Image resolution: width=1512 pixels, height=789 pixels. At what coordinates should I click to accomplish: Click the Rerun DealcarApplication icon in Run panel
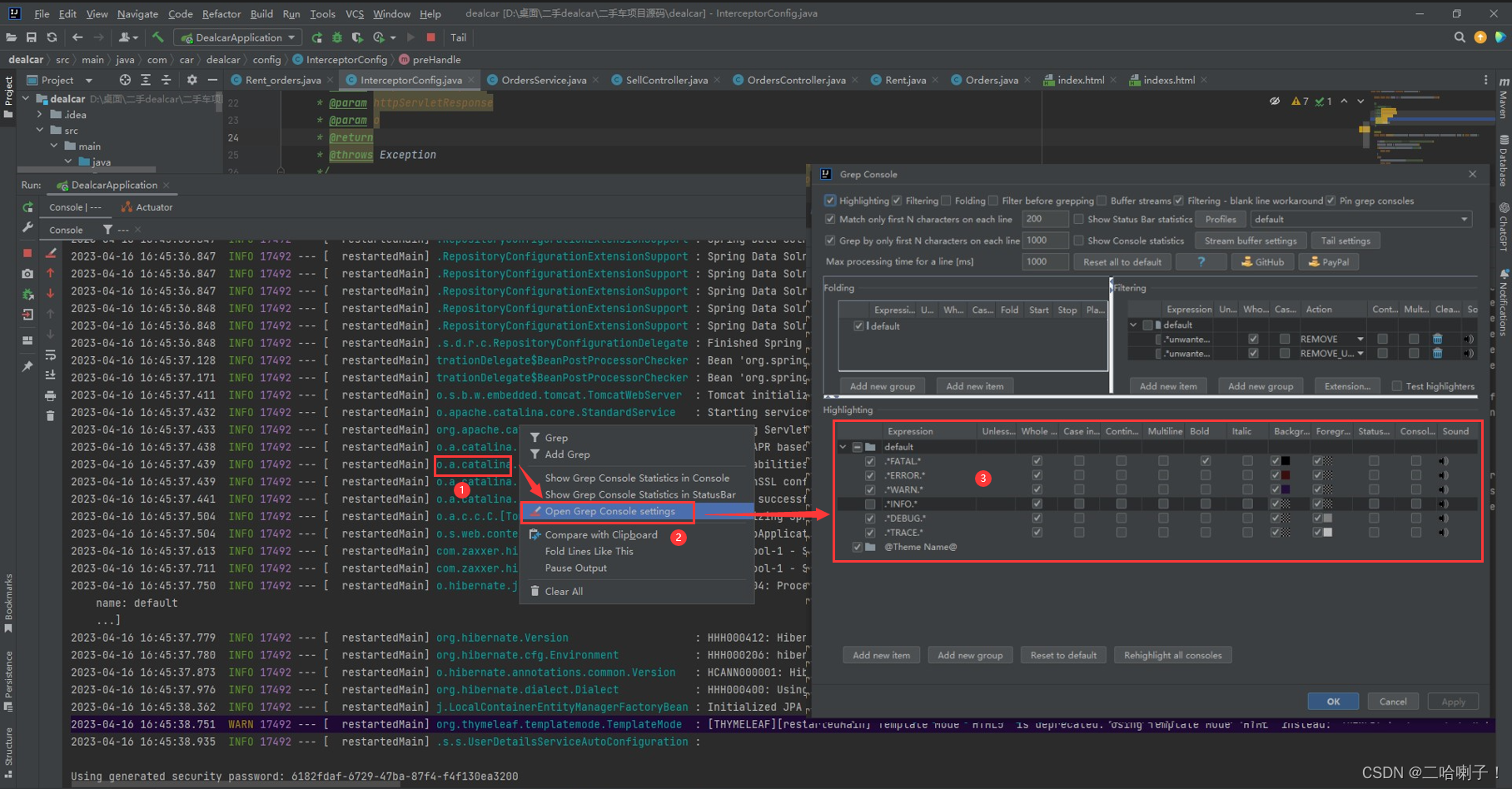point(27,207)
